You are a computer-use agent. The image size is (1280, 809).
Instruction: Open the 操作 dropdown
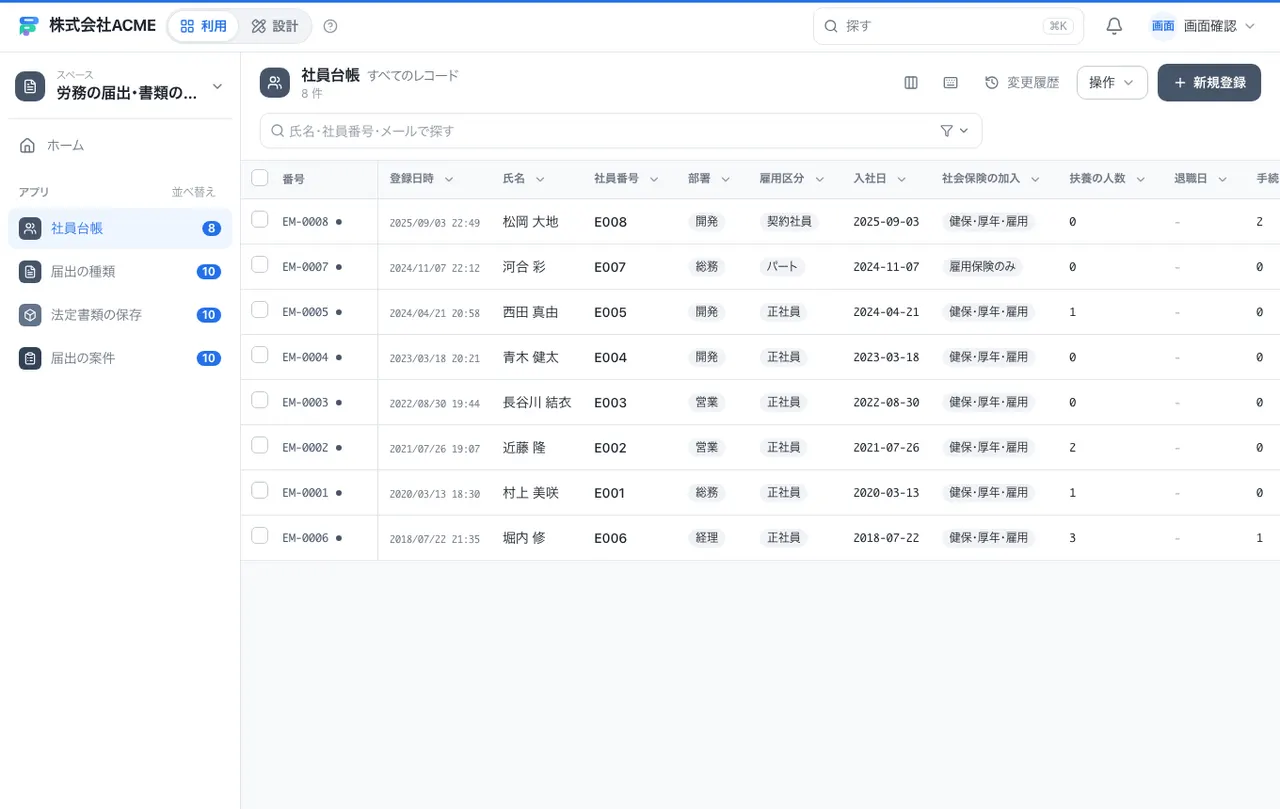[x=1112, y=83]
